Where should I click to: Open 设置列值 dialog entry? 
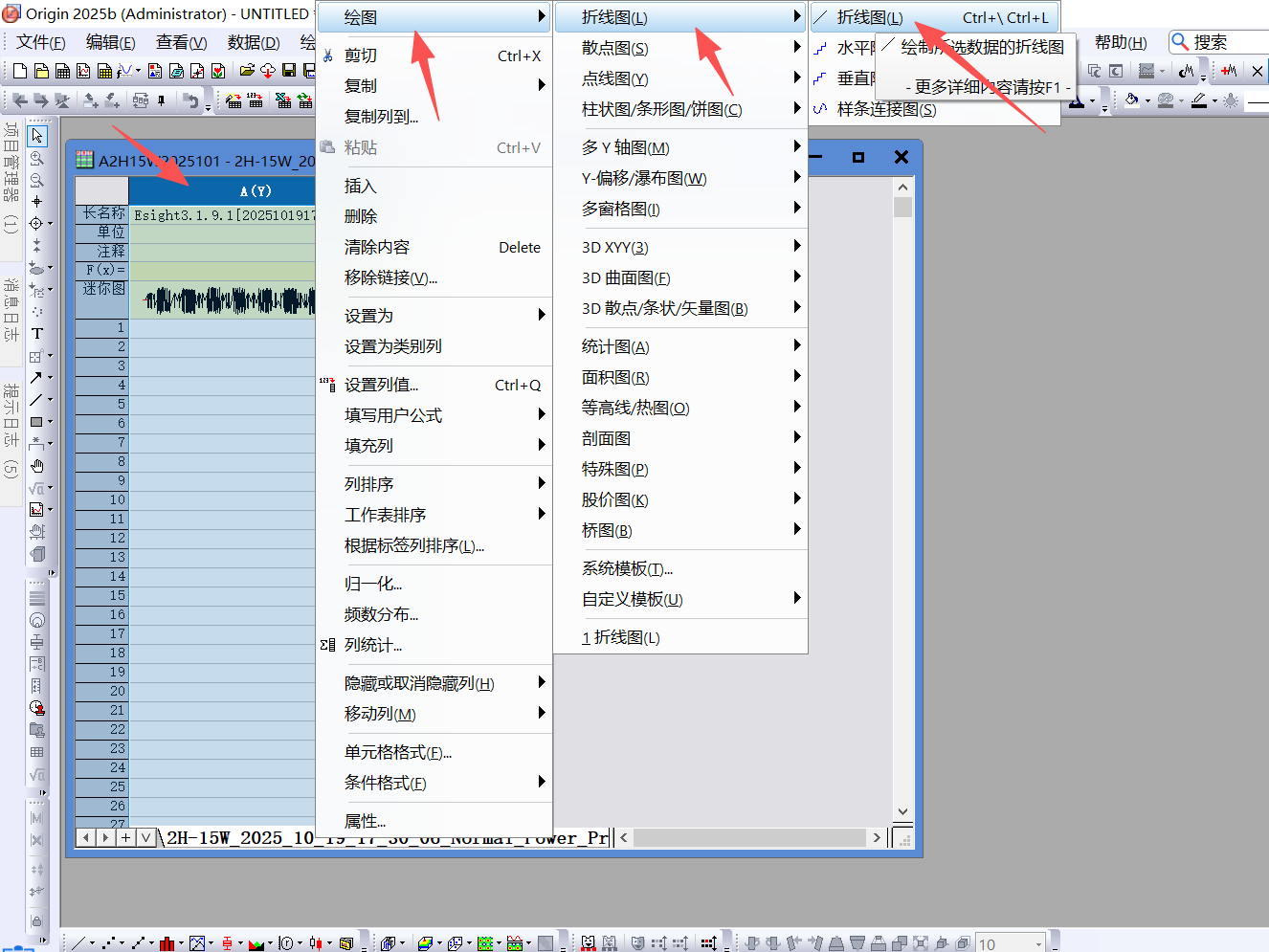point(381,385)
